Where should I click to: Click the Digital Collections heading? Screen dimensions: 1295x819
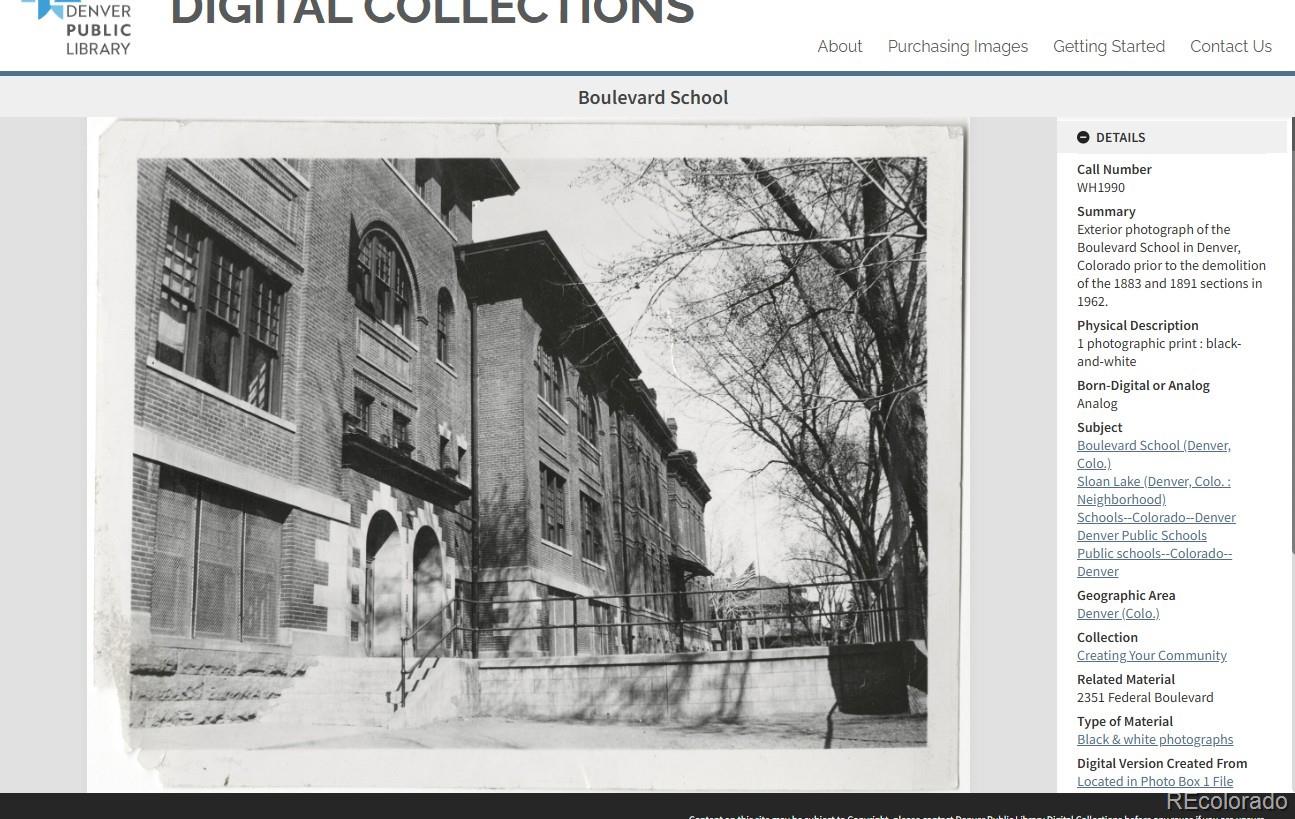[x=432, y=13]
